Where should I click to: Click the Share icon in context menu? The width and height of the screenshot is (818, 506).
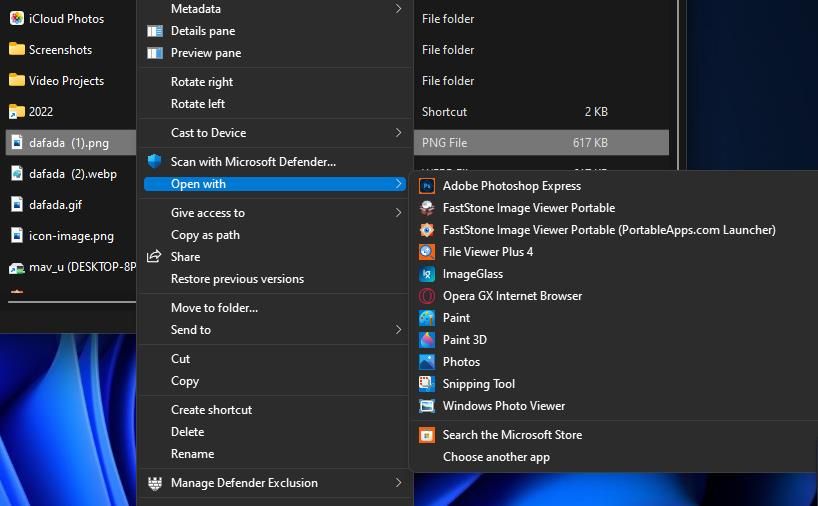click(154, 257)
